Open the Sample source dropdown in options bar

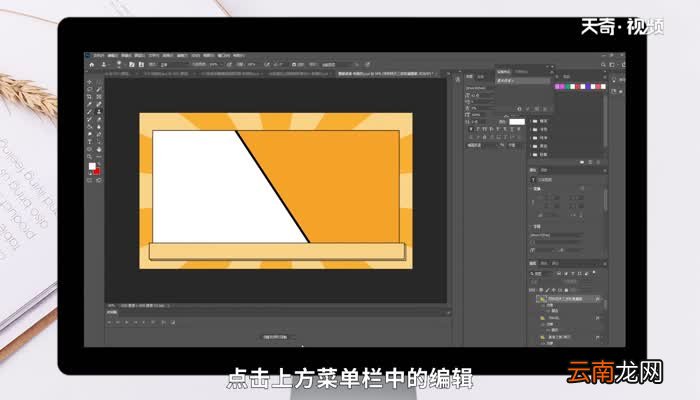pyautogui.click(x=340, y=65)
